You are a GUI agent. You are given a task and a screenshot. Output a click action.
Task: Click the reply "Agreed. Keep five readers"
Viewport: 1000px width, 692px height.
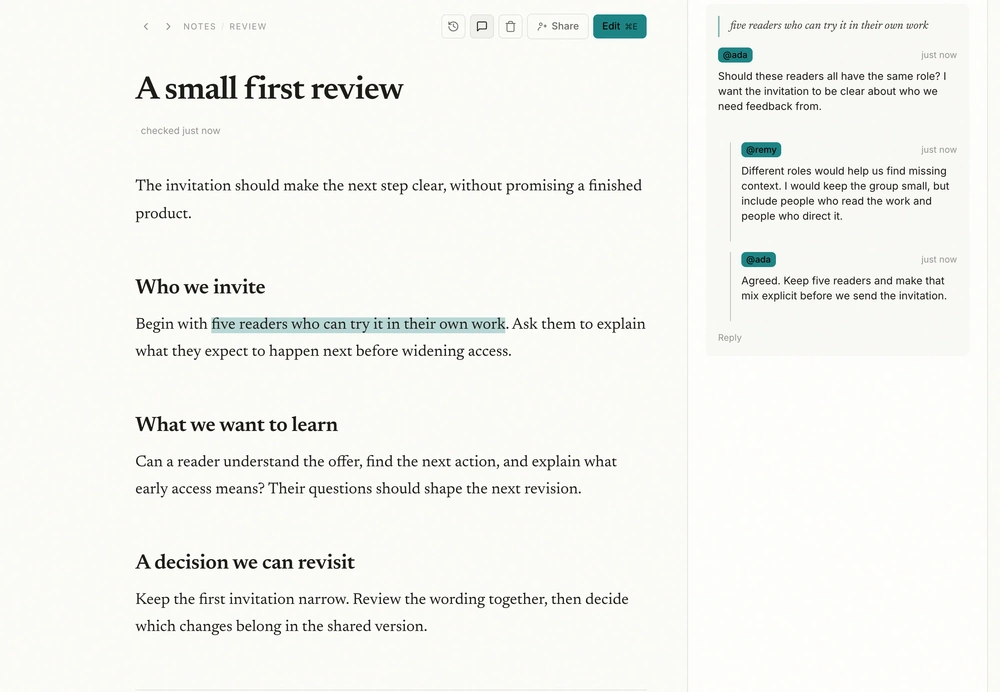[844, 288]
